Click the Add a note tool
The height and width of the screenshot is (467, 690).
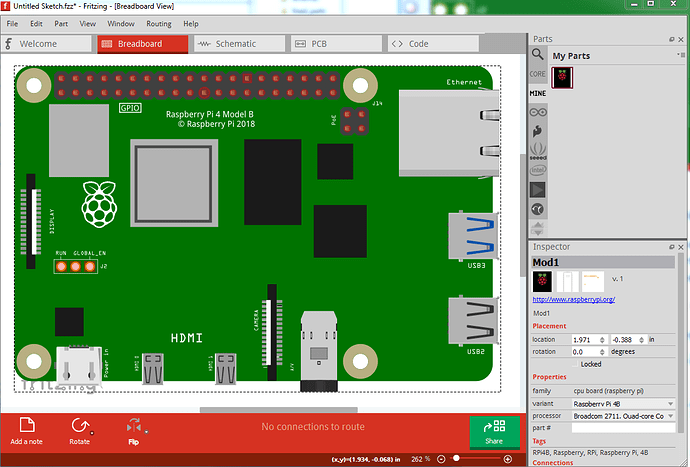27,431
